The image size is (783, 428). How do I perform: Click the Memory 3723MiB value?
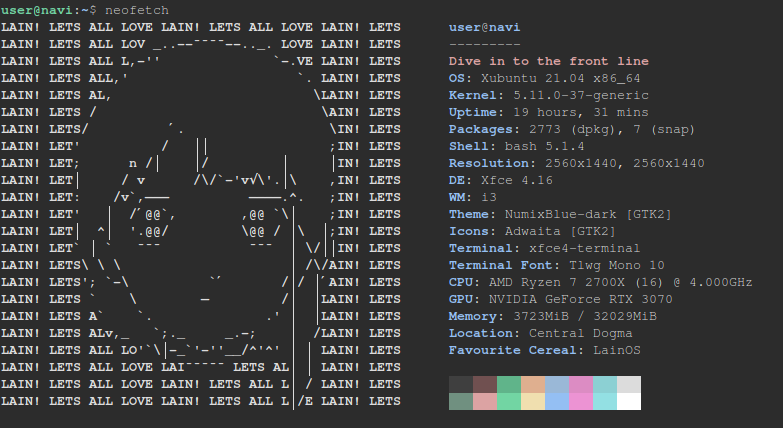(585, 316)
